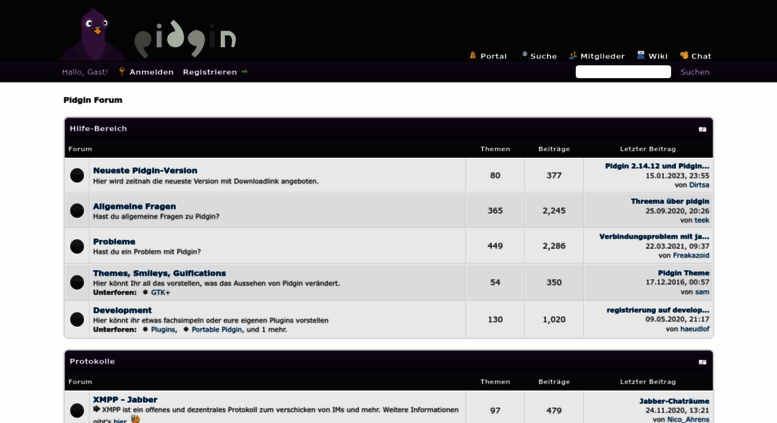Image resolution: width=777 pixels, height=423 pixels.
Task: Click the Pidgin Forum breadcrumb title
Action: coord(93,100)
